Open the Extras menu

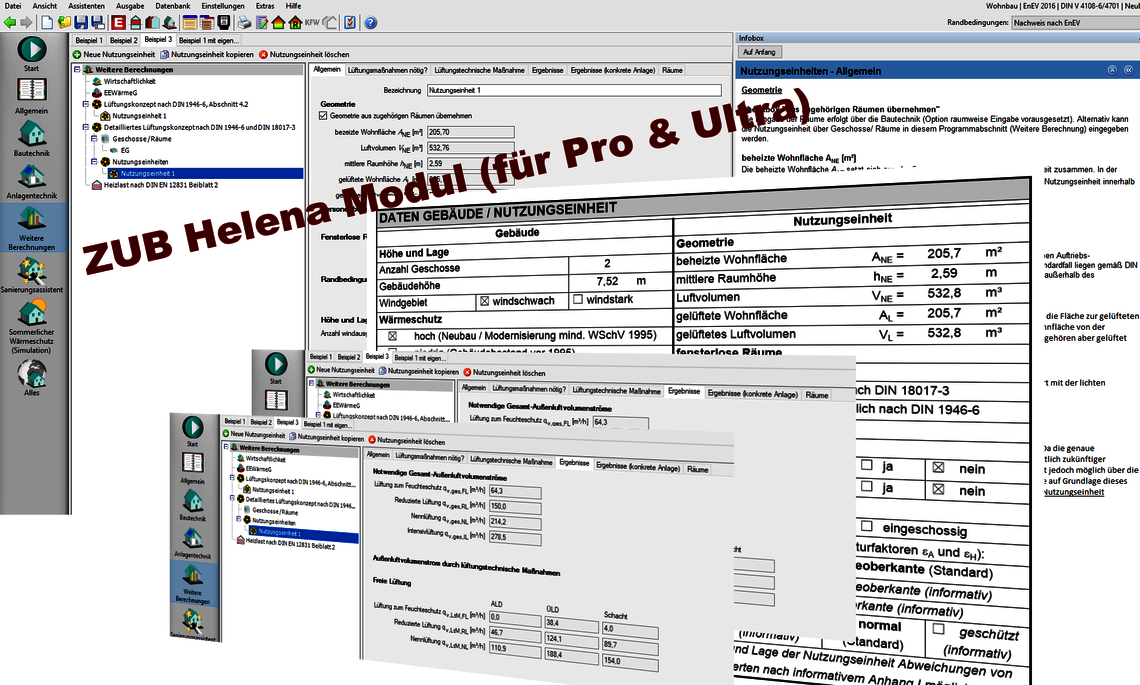tap(265, 6)
